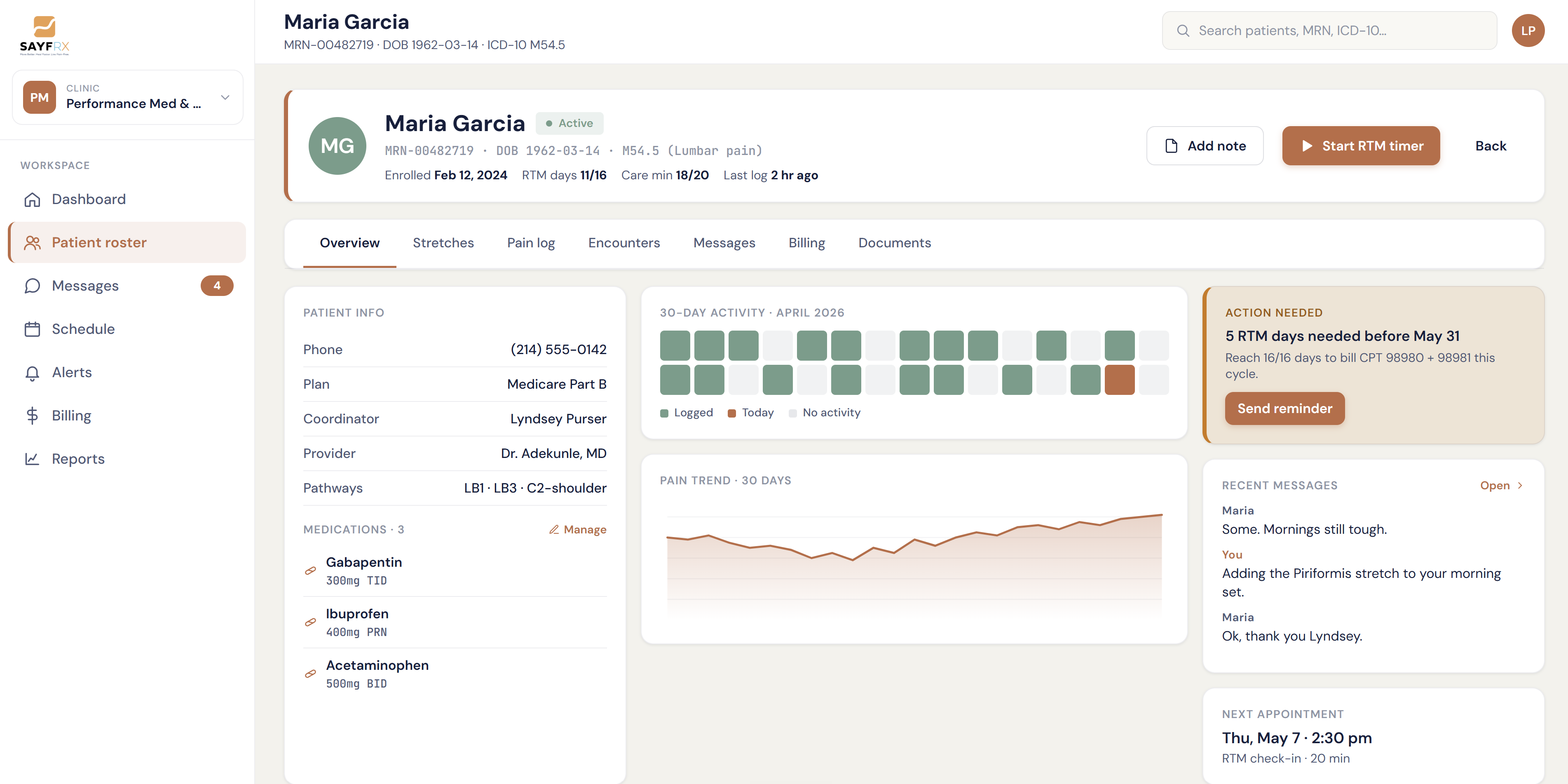
Task: View the Documents tab
Action: pos(894,243)
